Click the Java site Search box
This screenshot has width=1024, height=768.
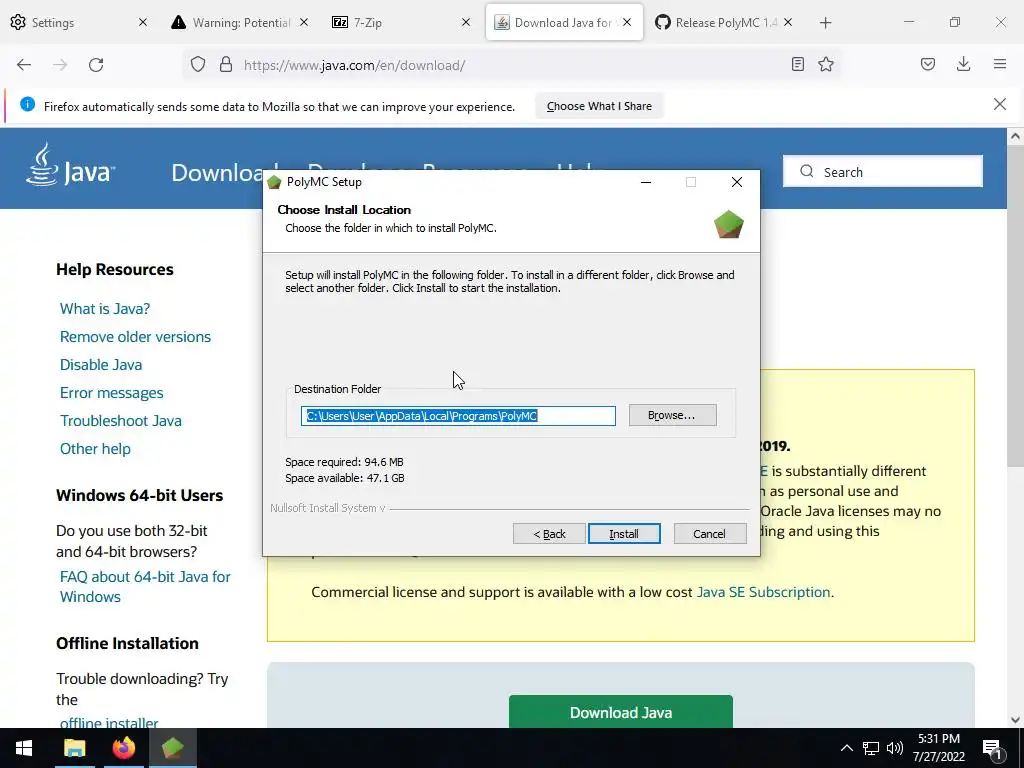coord(882,172)
